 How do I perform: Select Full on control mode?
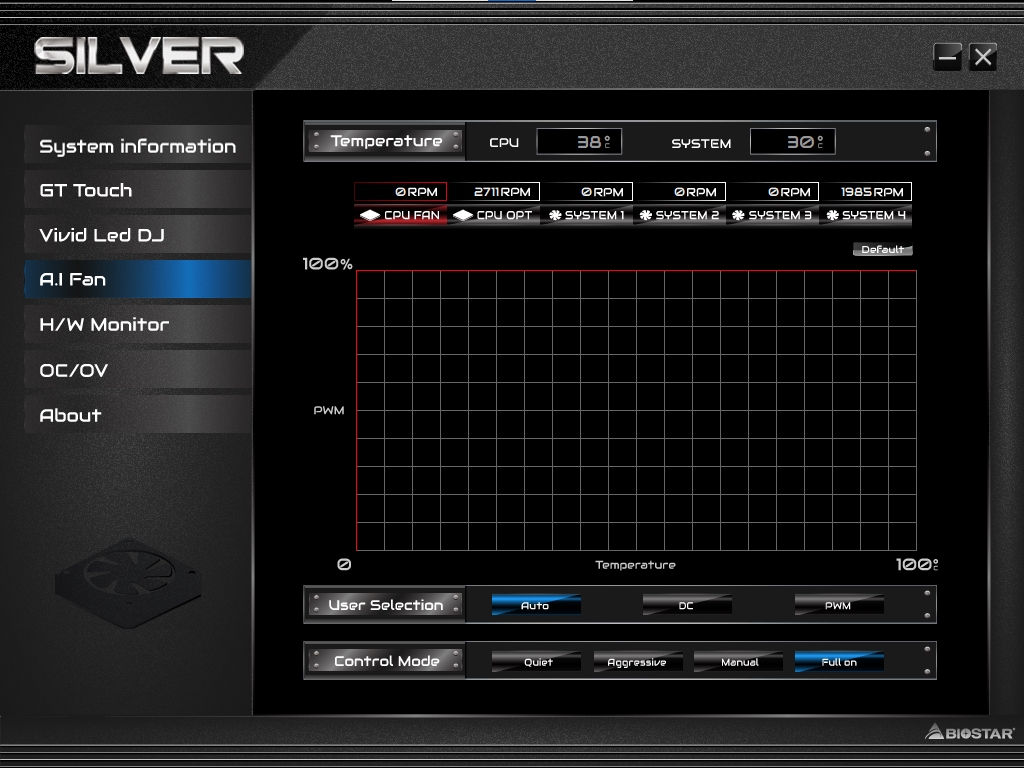click(x=839, y=662)
